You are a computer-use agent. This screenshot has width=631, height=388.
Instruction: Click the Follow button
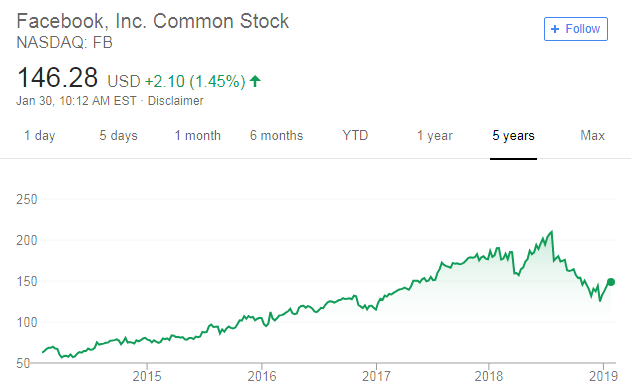coord(575,29)
